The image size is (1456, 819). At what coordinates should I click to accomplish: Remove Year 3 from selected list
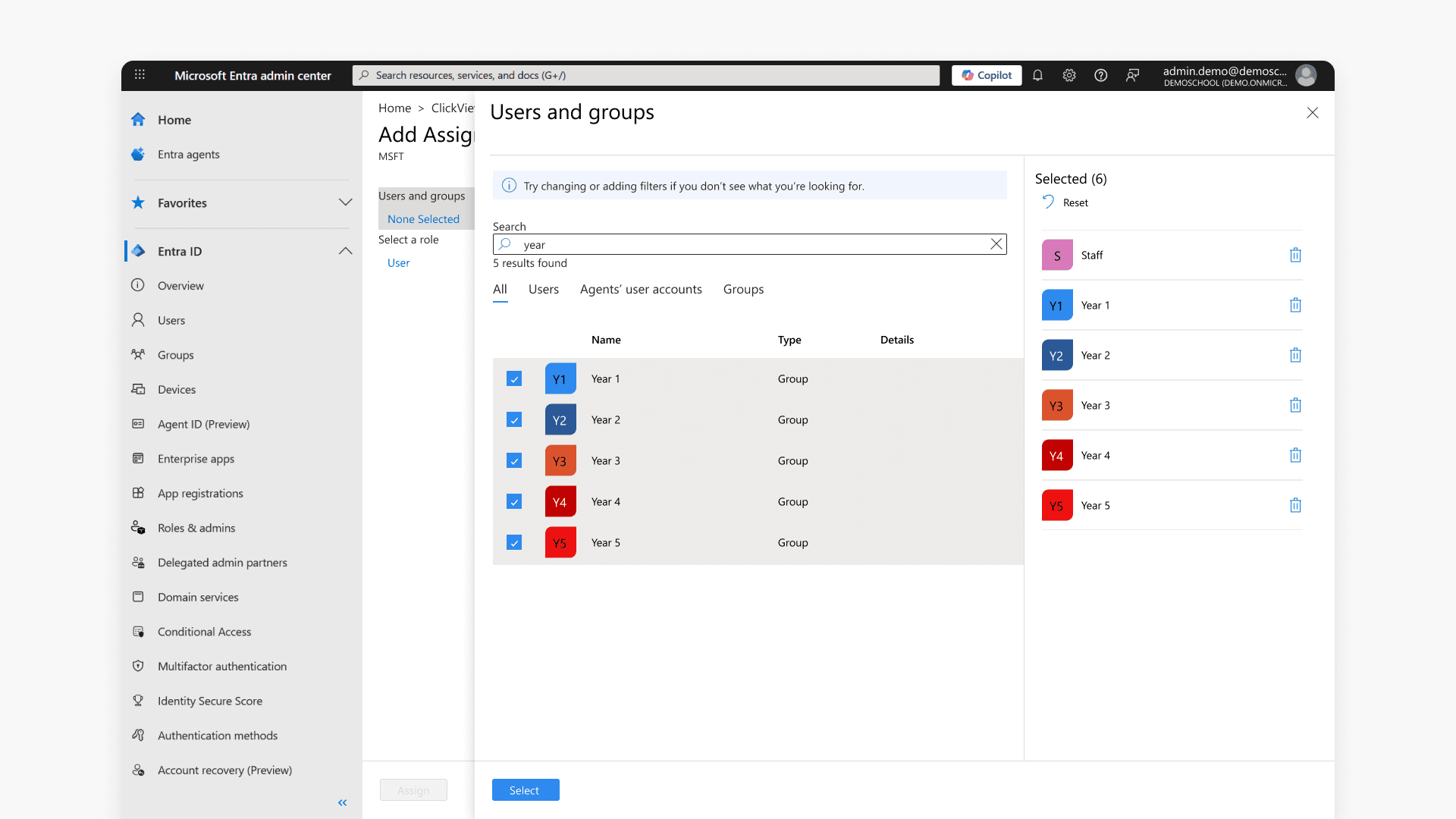coord(1295,405)
